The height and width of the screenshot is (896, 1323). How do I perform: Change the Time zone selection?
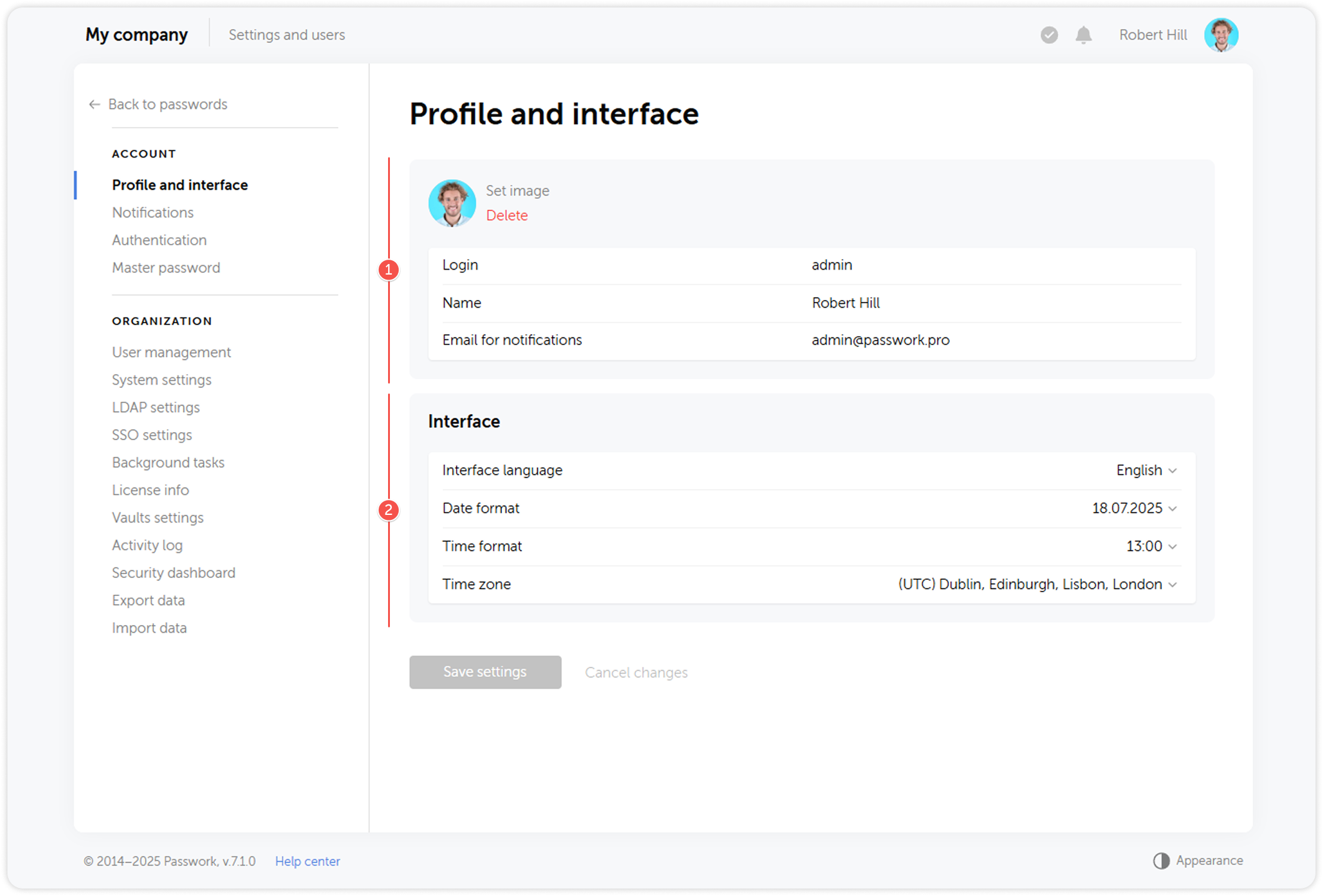coord(1034,584)
